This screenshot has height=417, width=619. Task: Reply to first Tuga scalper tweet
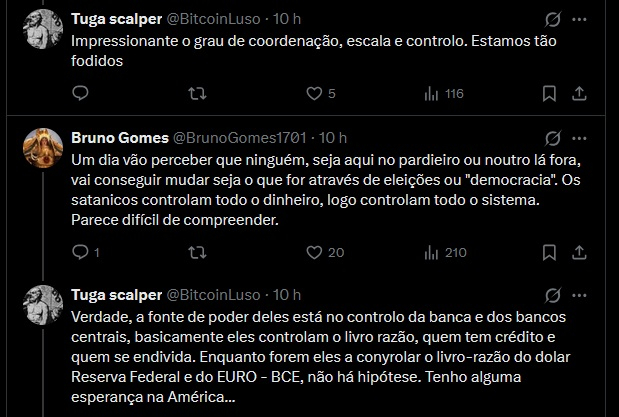(81, 94)
